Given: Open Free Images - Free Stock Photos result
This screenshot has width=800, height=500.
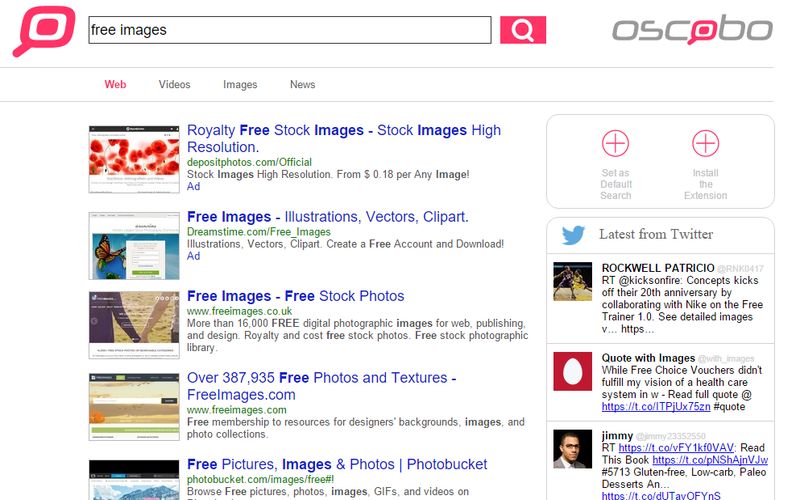Looking at the screenshot, I should (295, 296).
